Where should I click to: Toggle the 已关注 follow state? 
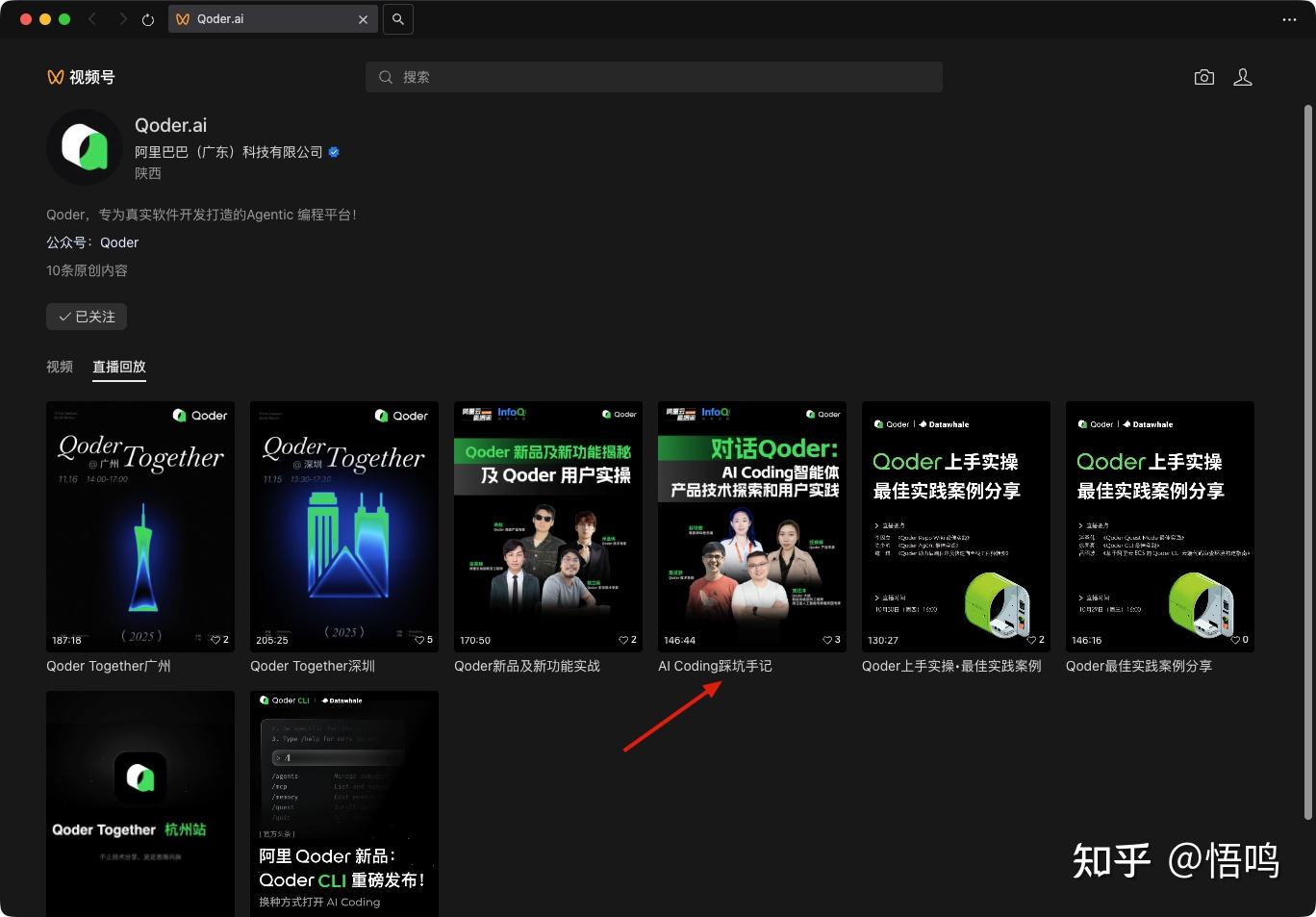[86, 317]
